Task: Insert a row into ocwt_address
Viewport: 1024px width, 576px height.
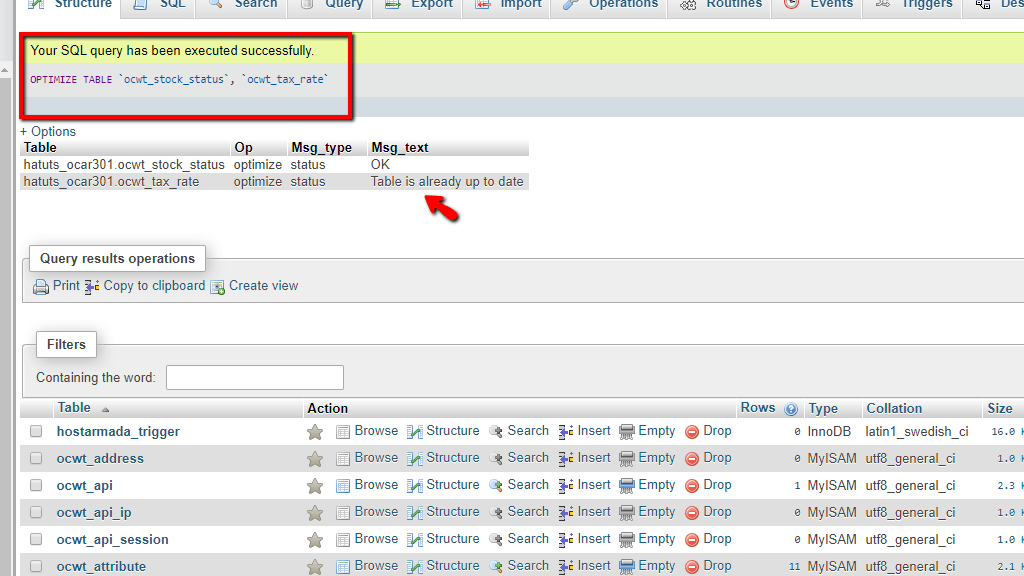Action: click(594, 457)
